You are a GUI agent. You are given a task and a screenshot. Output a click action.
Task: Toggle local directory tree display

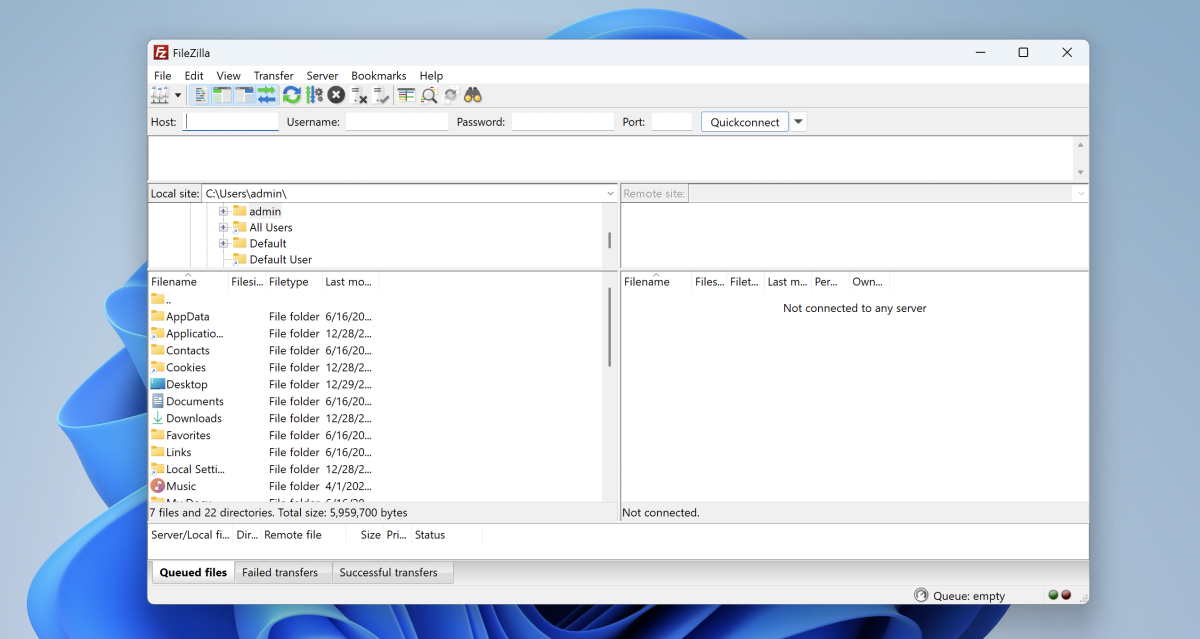point(222,95)
